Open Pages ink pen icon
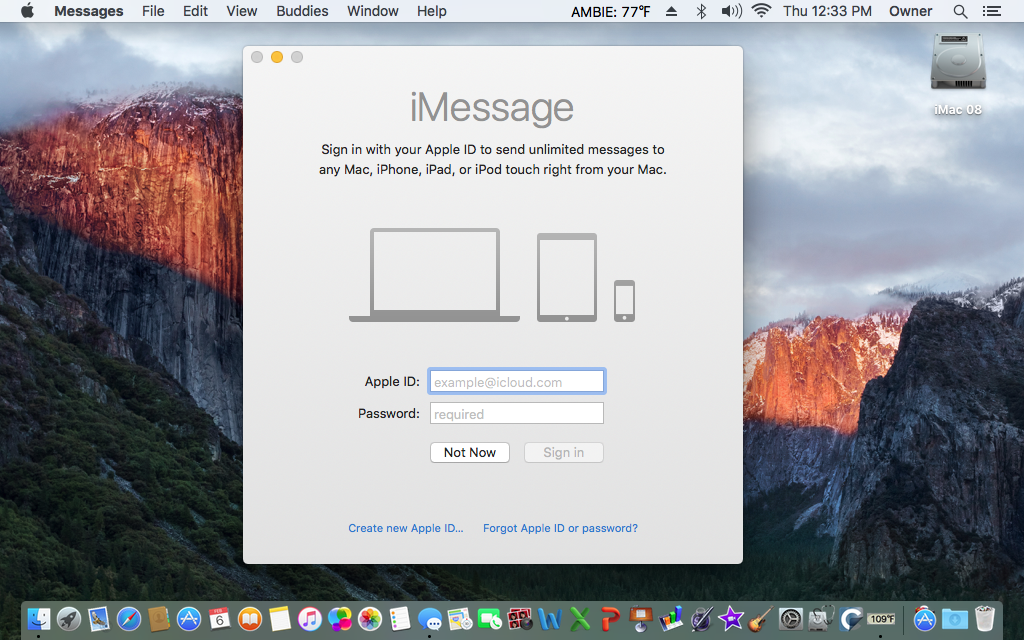 pos(701,618)
